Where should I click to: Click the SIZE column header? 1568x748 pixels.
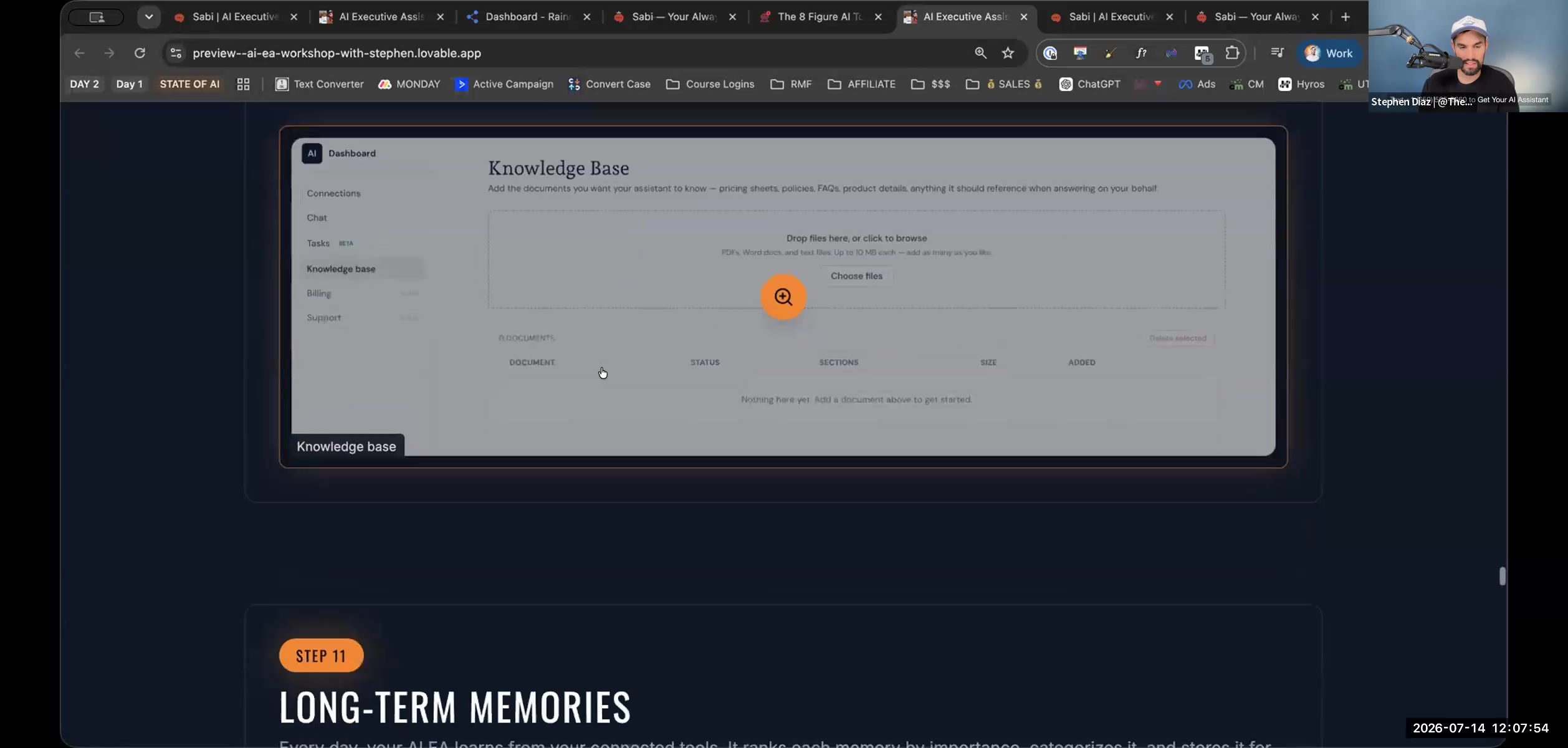click(988, 362)
